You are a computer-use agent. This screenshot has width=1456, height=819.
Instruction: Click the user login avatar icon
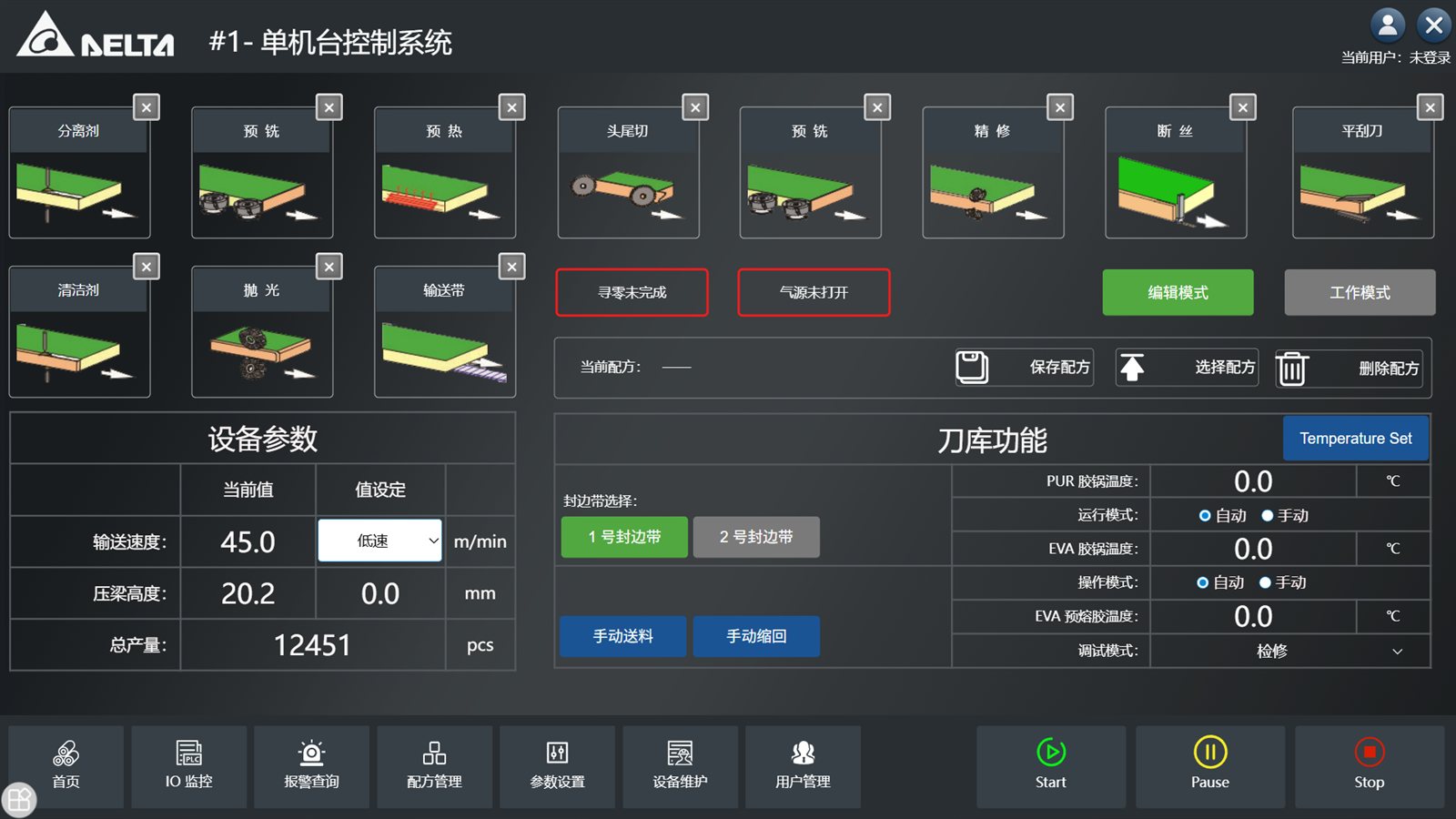pyautogui.click(x=1388, y=25)
